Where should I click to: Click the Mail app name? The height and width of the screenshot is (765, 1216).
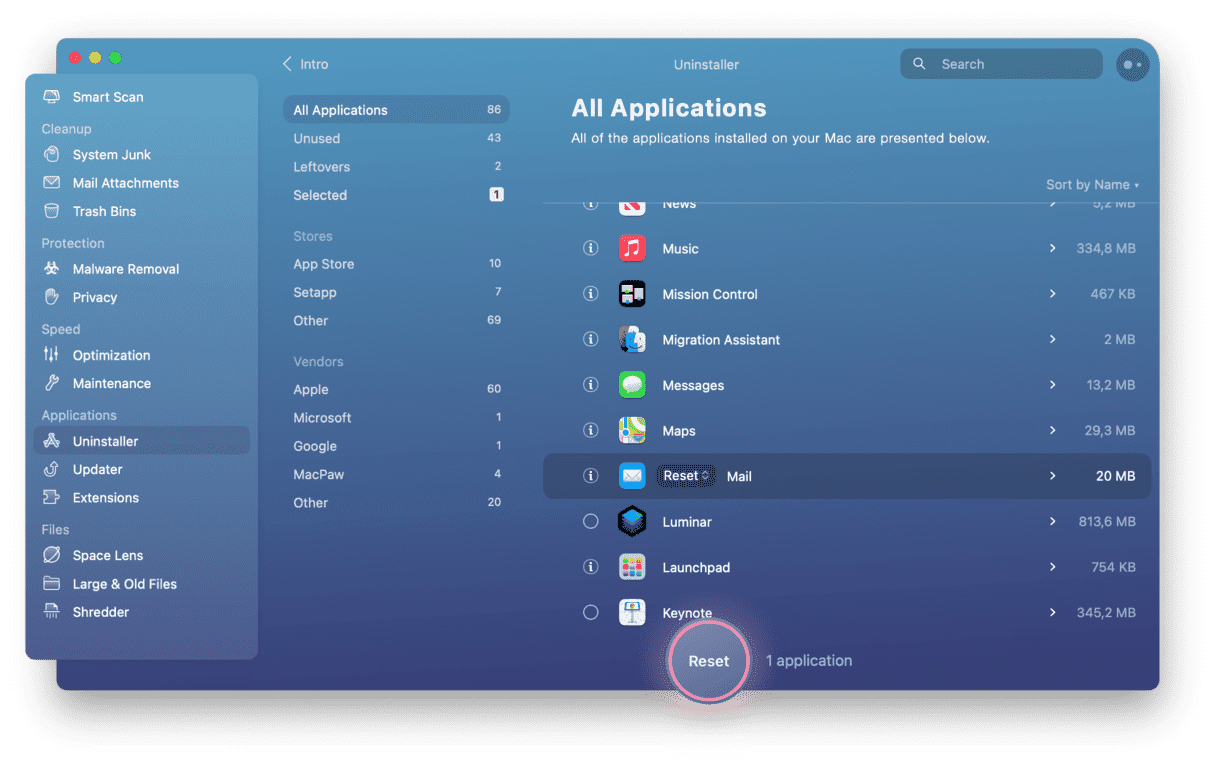(x=739, y=476)
